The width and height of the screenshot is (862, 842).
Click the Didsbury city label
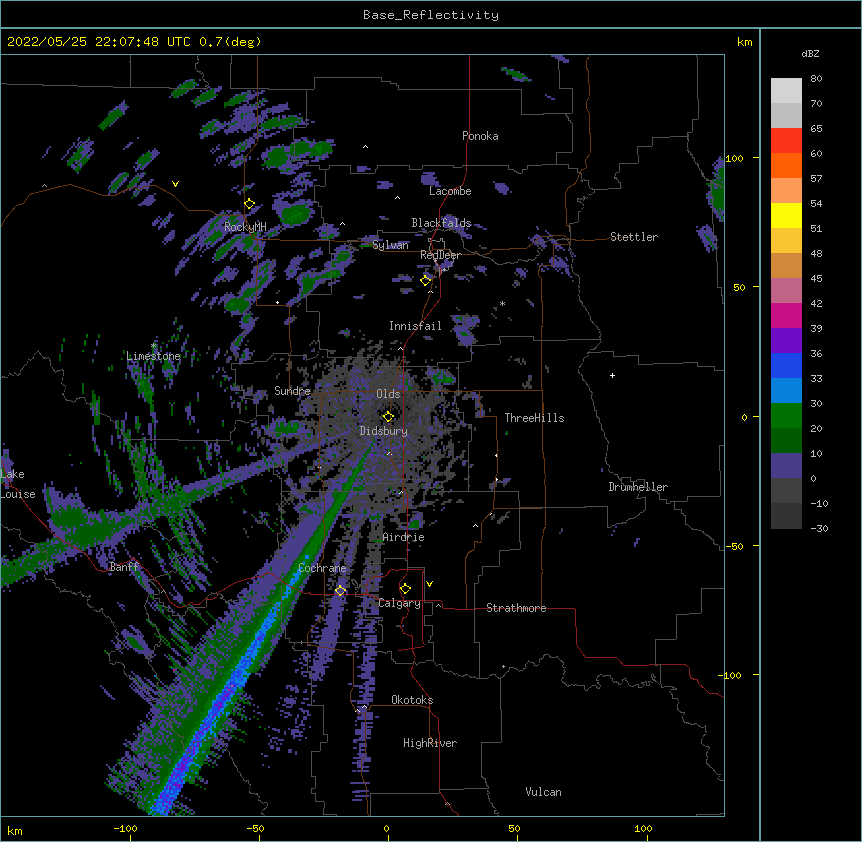coord(383,431)
